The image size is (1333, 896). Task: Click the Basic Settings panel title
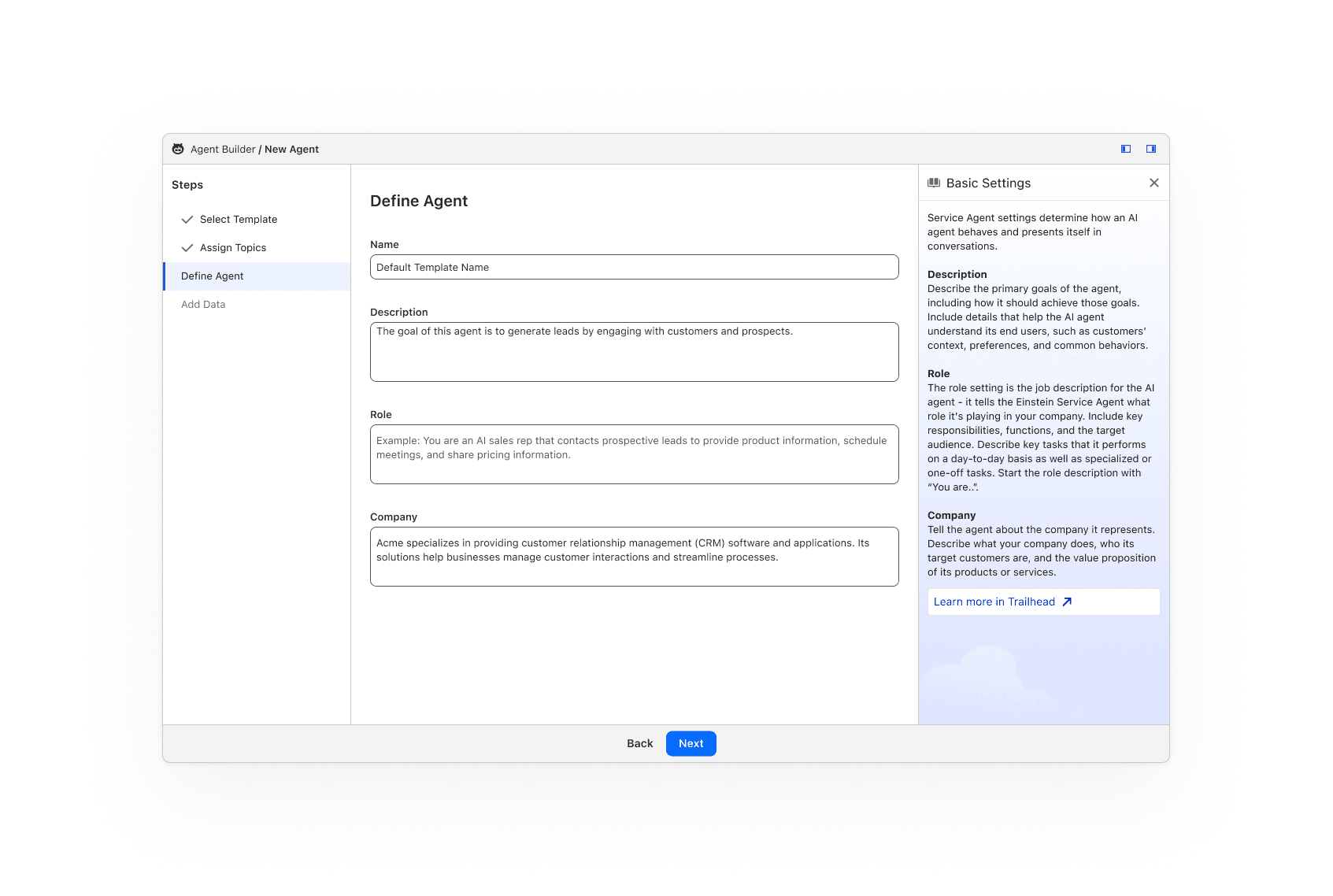[x=988, y=183]
